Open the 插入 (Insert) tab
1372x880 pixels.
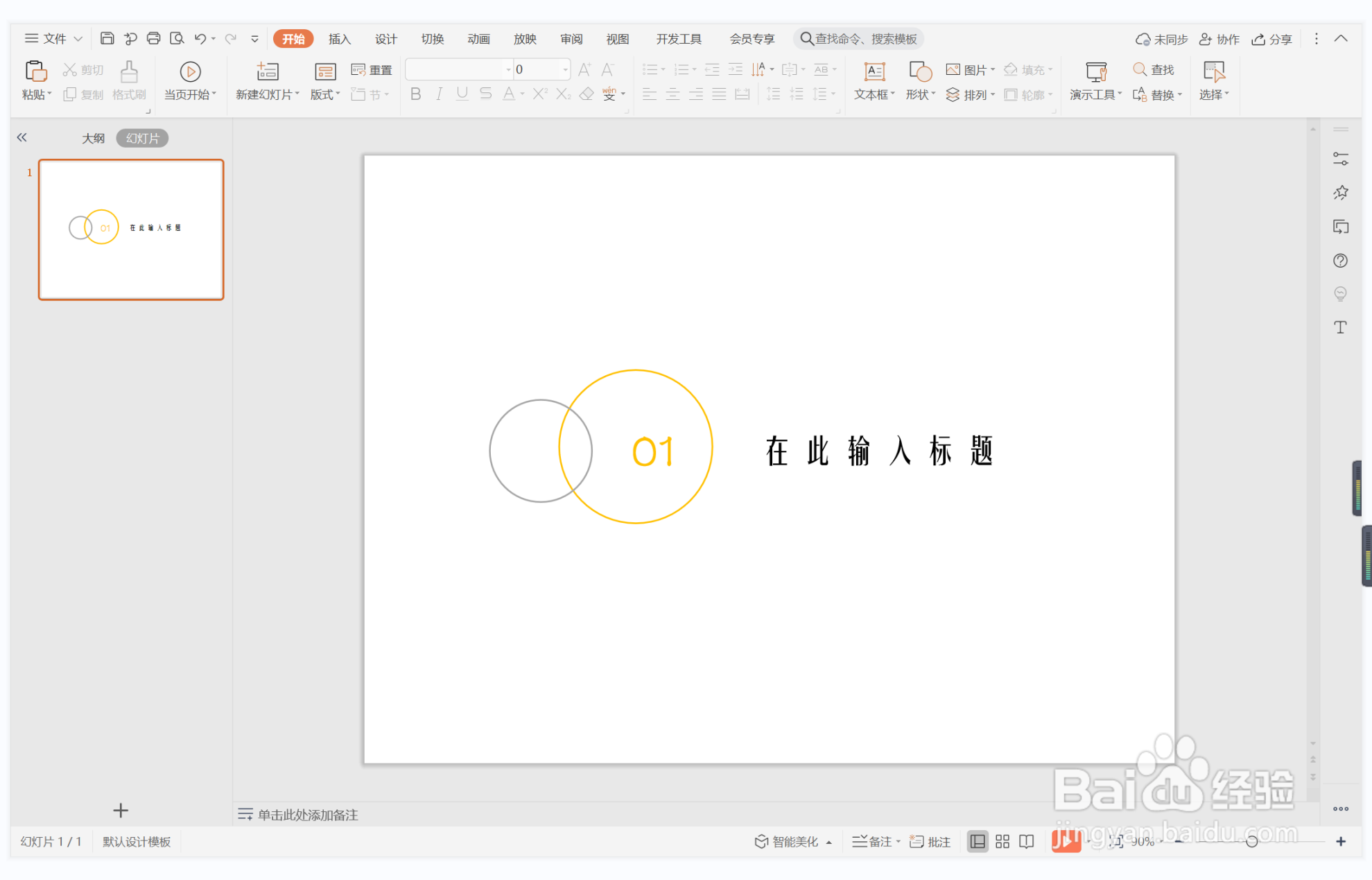tap(340, 39)
